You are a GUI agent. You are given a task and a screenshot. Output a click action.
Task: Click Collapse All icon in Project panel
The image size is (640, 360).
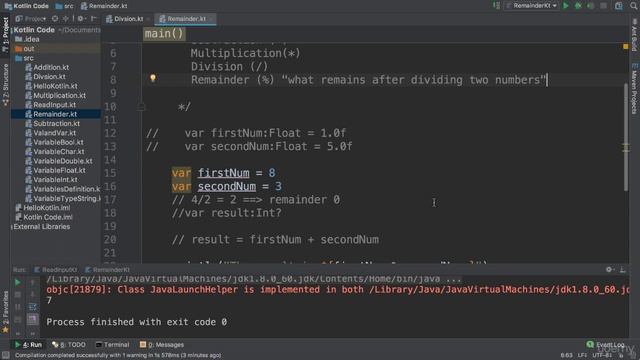(x=65, y=19)
